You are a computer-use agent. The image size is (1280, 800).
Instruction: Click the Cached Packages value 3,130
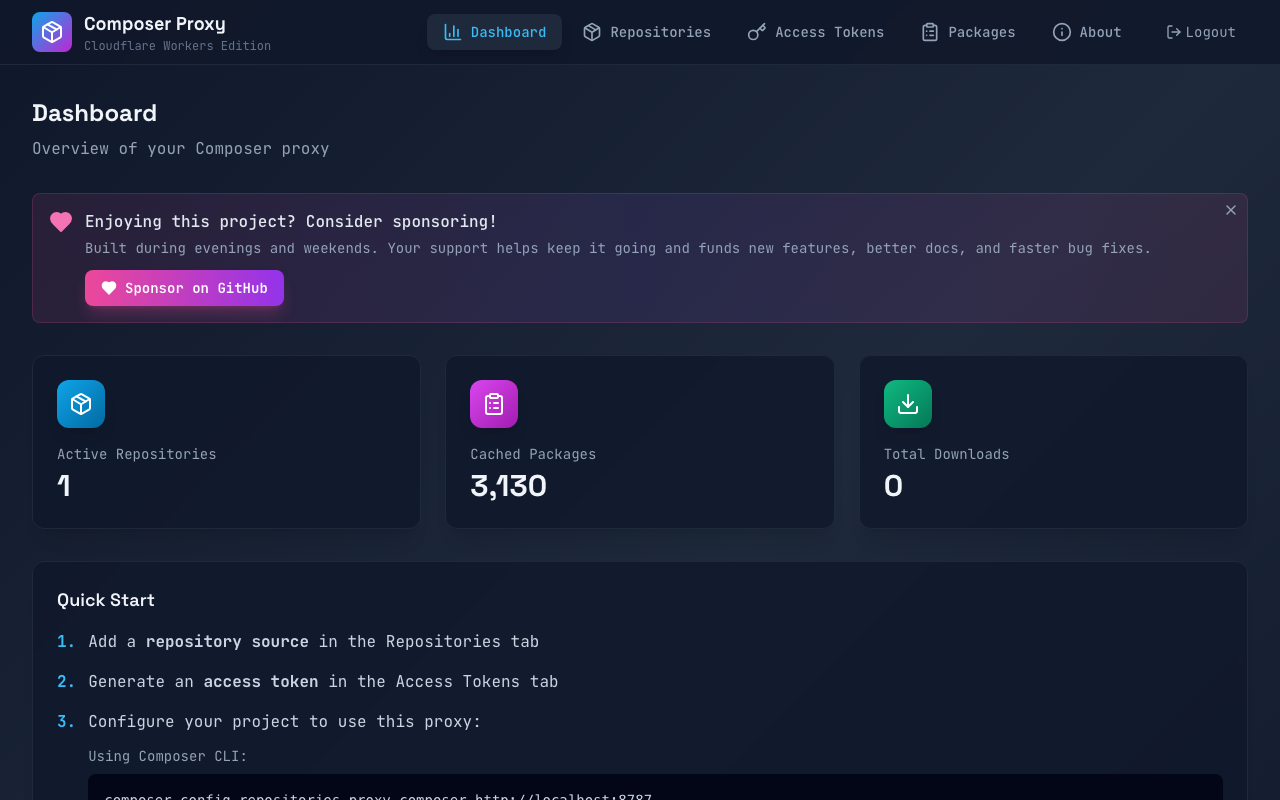(508, 486)
